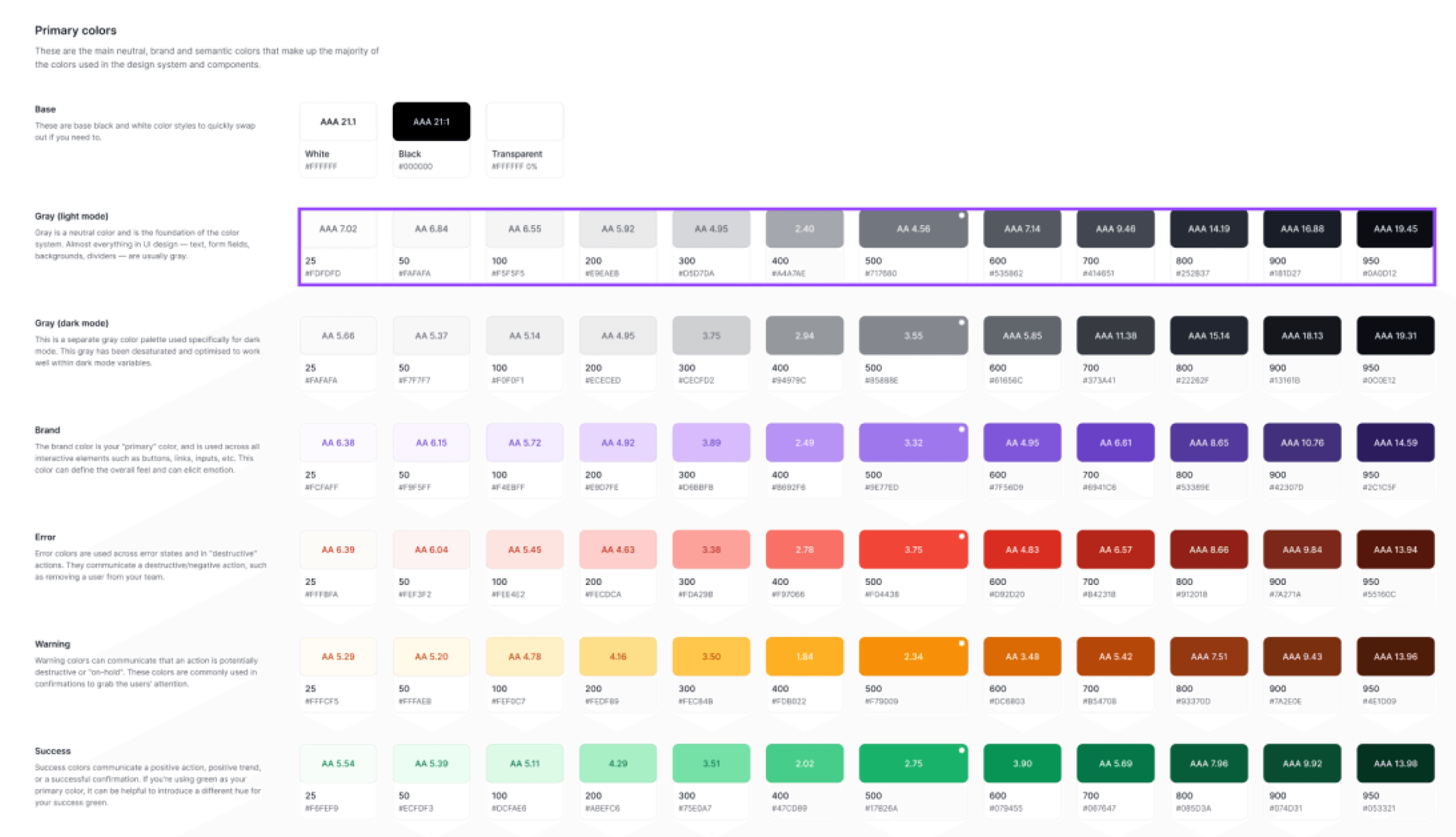Click the Gray (dark mode) section label
Image resolution: width=1456 pixels, height=837 pixels.
(71, 323)
